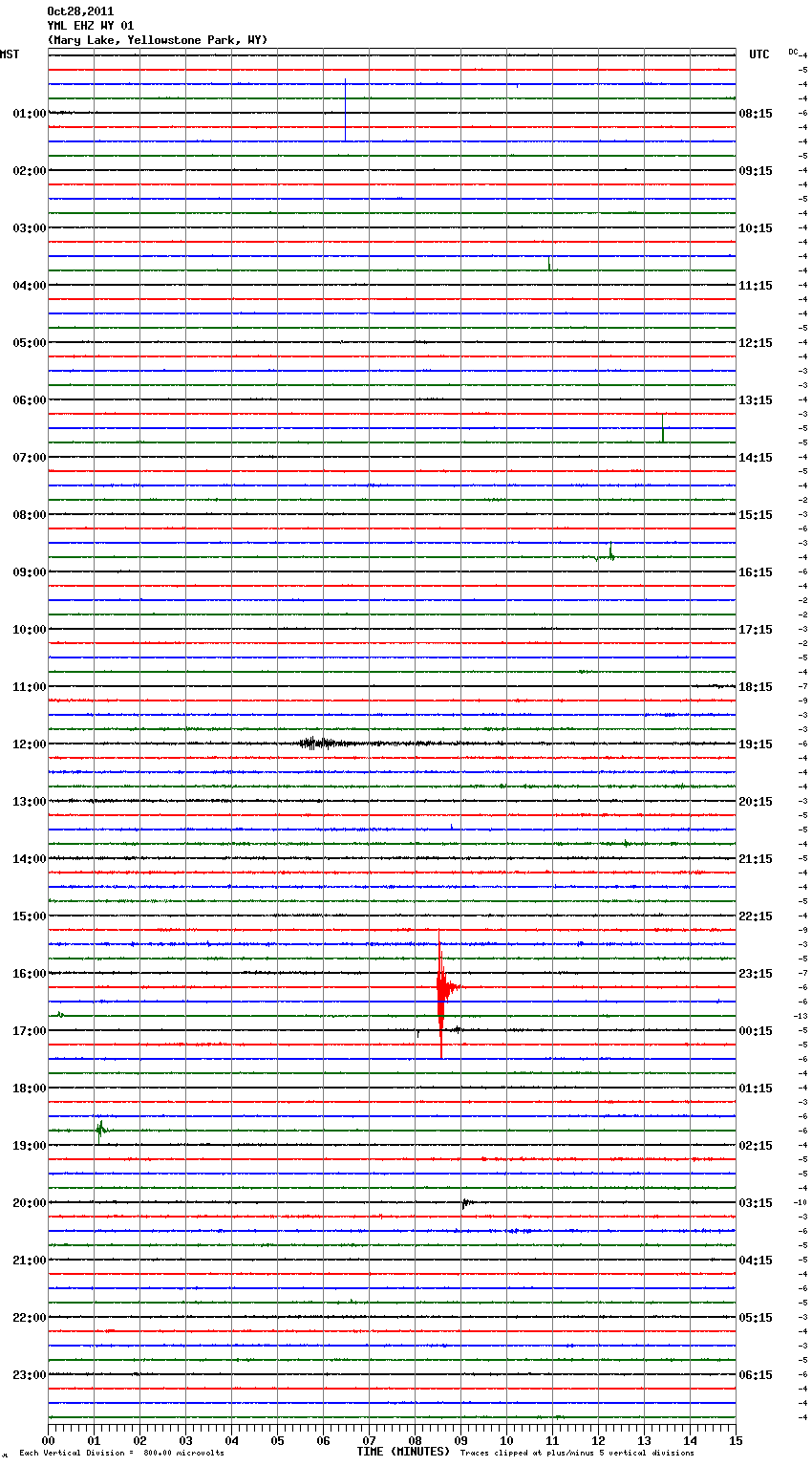Select the 10:00 MST time label
Screen dimensions: 812x1466
[x=30, y=630]
